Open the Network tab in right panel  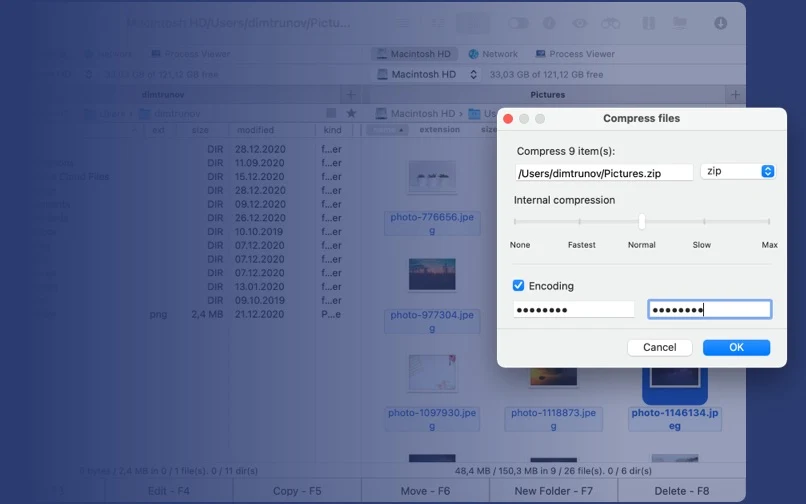pos(493,54)
